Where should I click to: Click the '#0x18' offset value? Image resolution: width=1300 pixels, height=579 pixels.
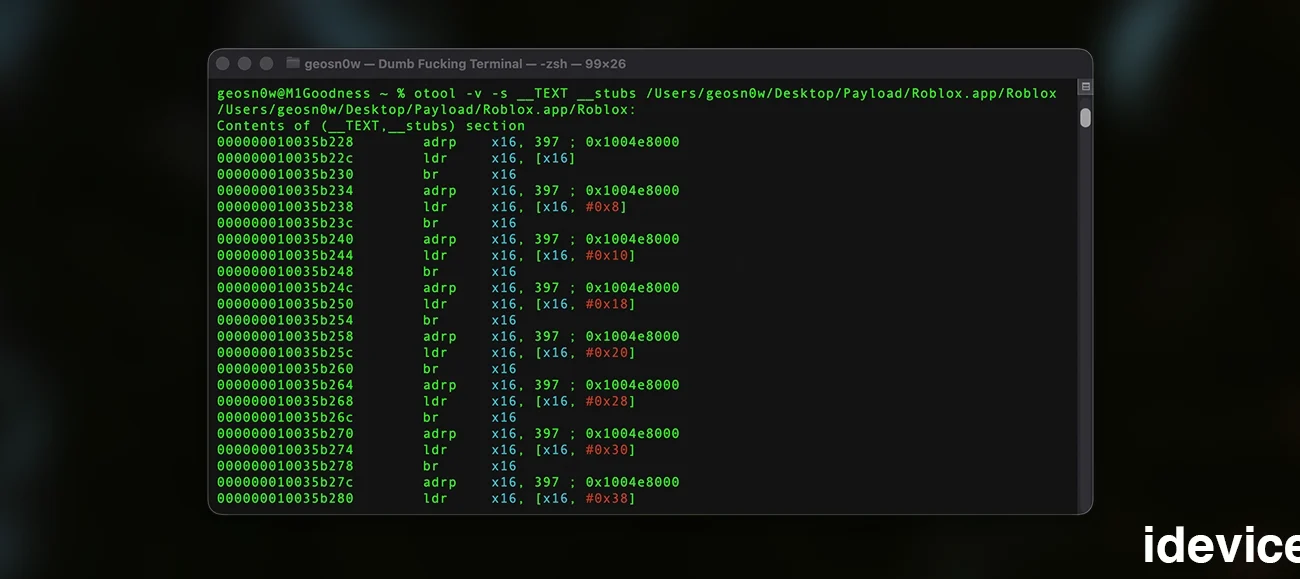pyautogui.click(x=606, y=304)
